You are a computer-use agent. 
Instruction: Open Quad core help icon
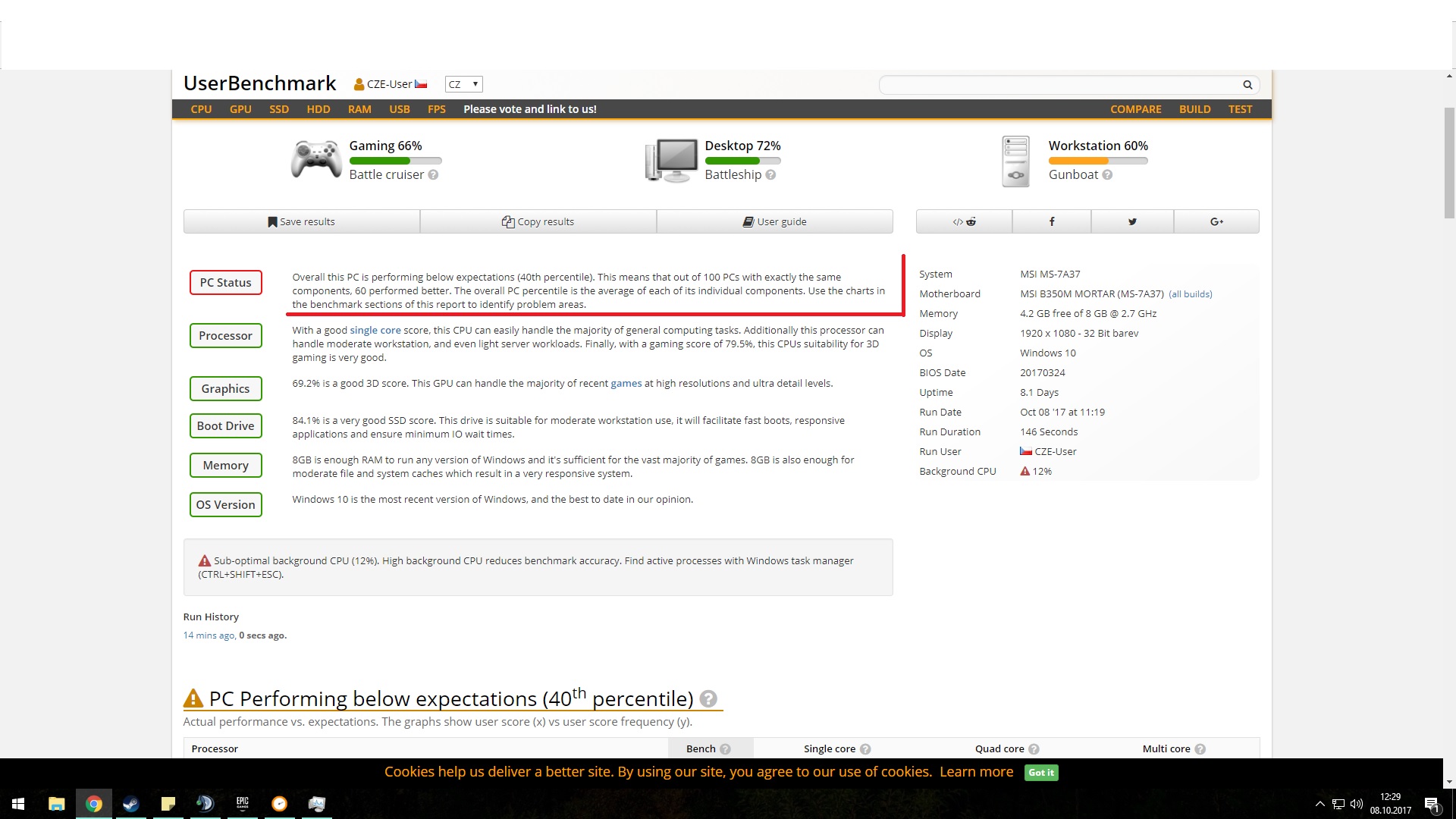tap(1034, 749)
